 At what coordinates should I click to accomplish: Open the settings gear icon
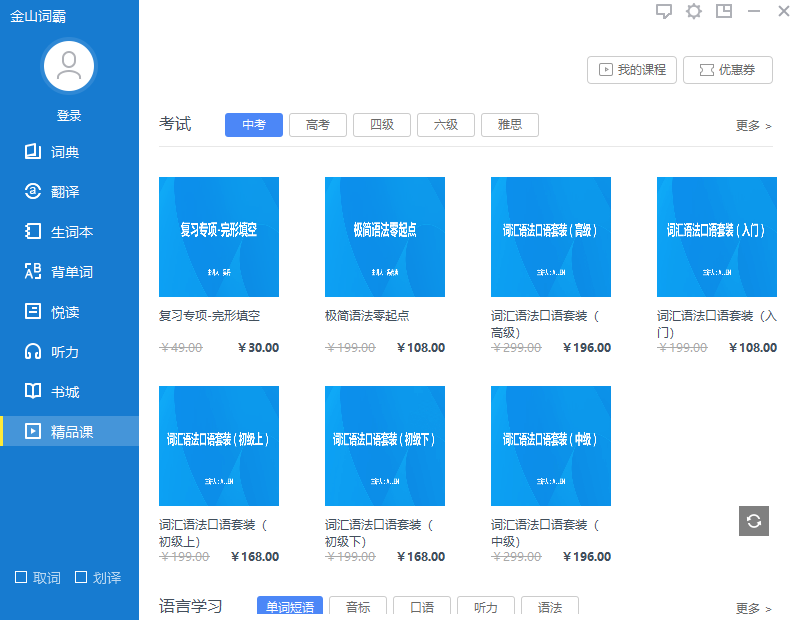694,11
